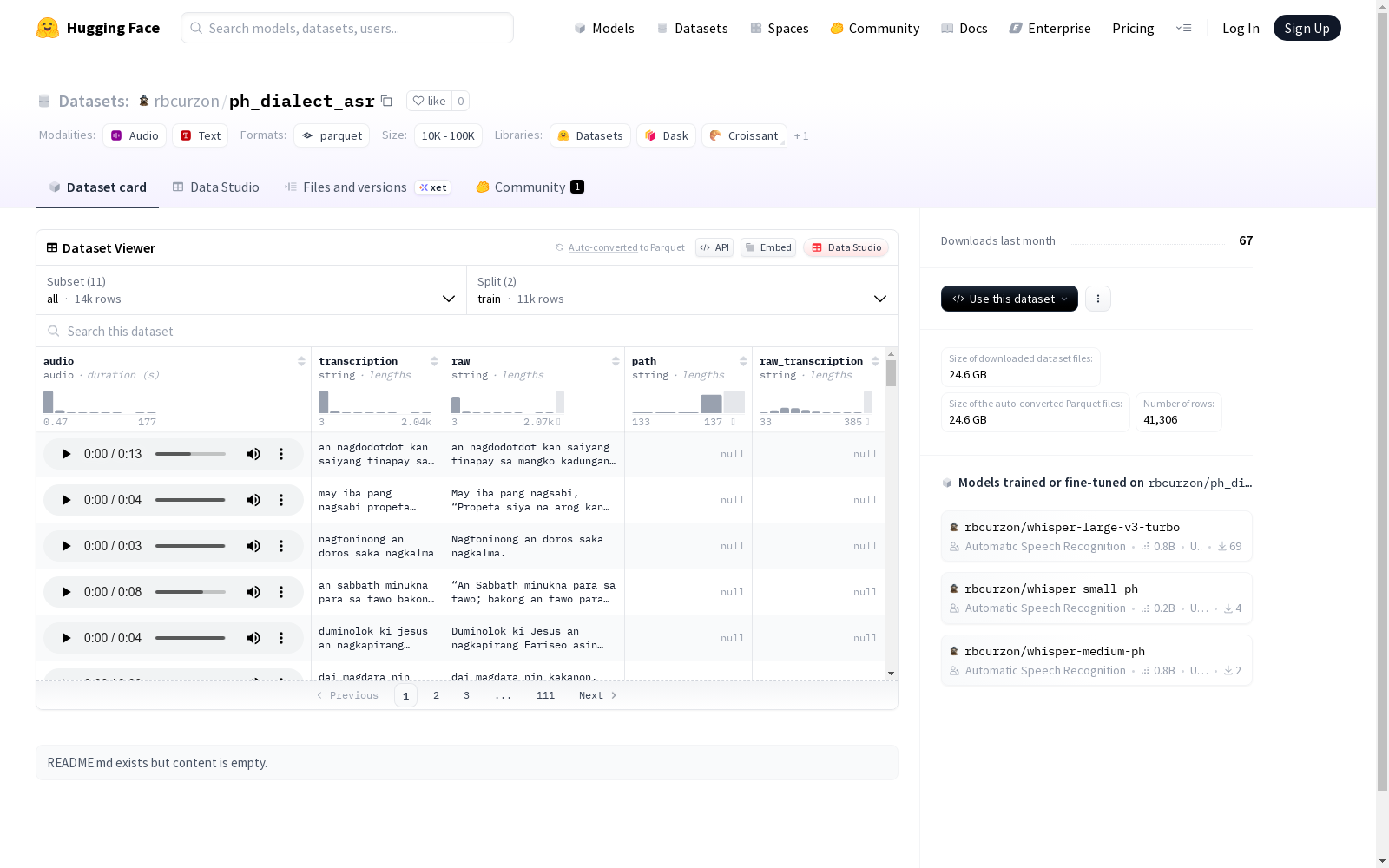This screenshot has width=1389, height=868.
Task: Copy dataset name with copy icon
Action: [387, 101]
